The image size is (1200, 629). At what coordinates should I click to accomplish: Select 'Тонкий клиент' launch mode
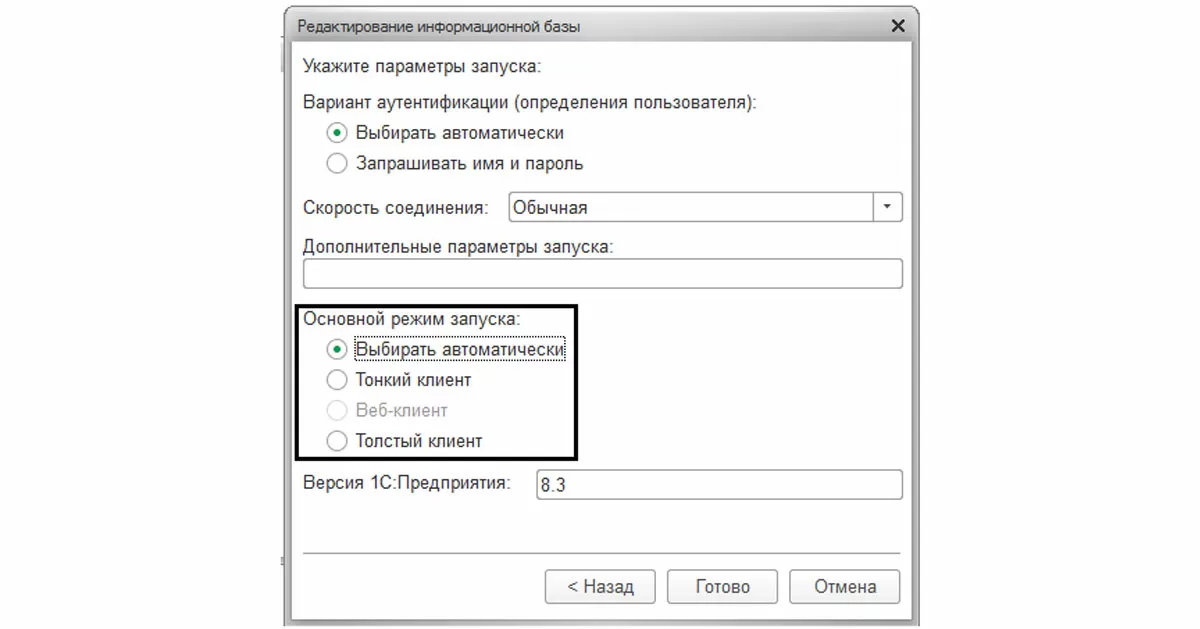coord(337,380)
